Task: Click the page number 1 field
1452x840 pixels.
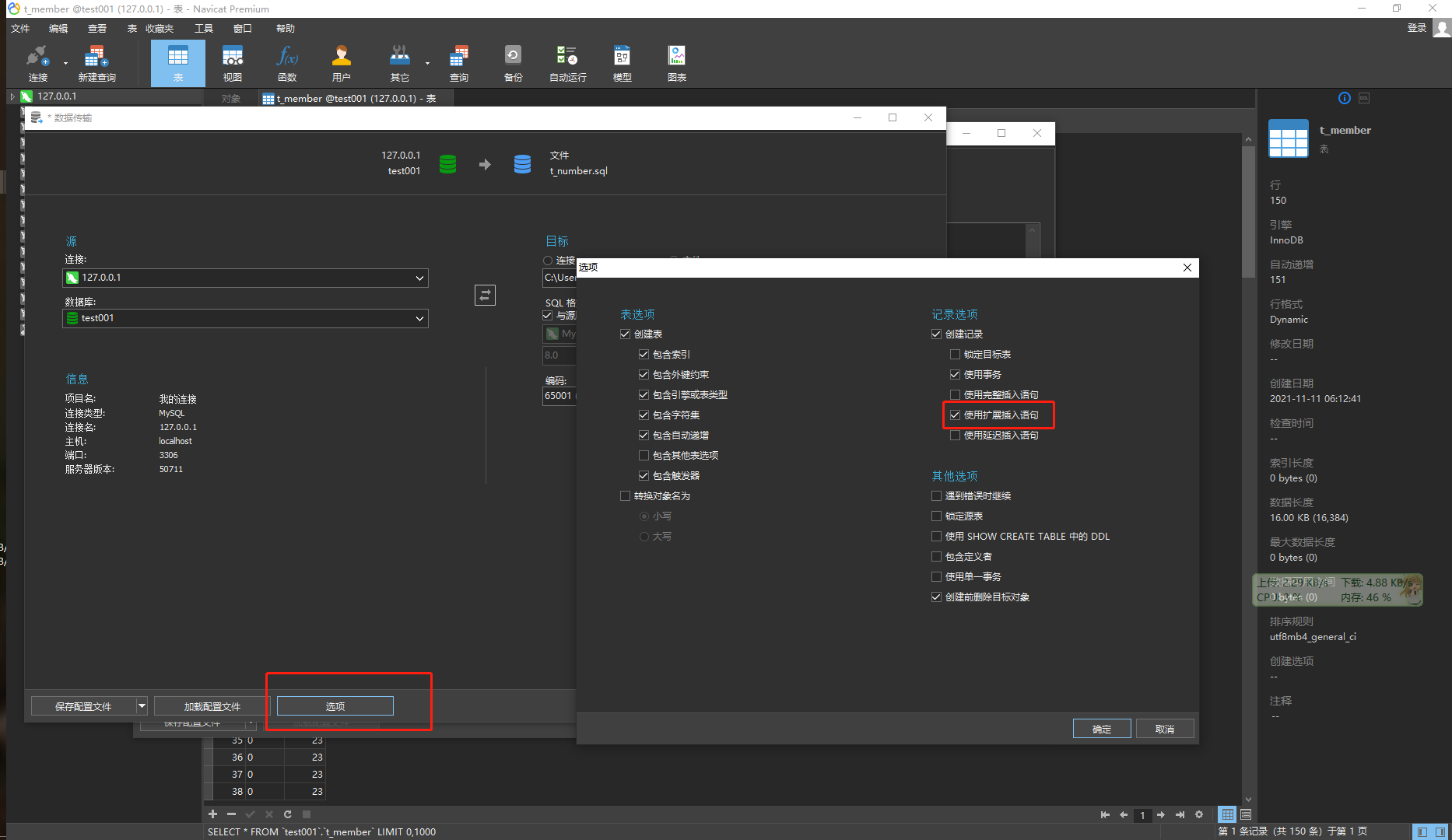Action: (x=1142, y=815)
